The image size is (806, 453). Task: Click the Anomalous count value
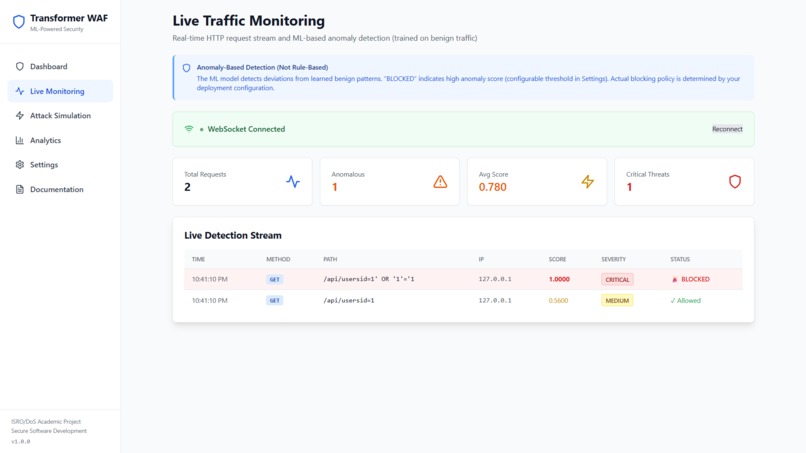point(335,187)
